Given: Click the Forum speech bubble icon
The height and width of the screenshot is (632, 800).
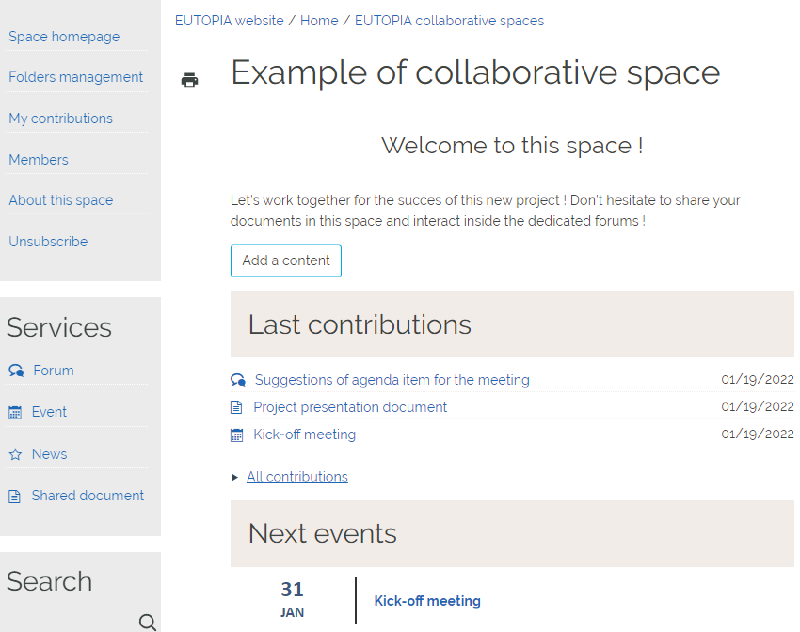Looking at the screenshot, I should coord(15,371).
